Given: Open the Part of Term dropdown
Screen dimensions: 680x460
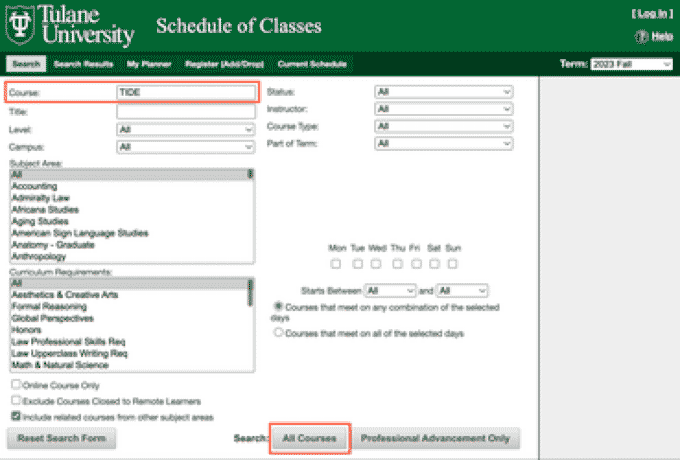Looking at the screenshot, I should (x=444, y=144).
